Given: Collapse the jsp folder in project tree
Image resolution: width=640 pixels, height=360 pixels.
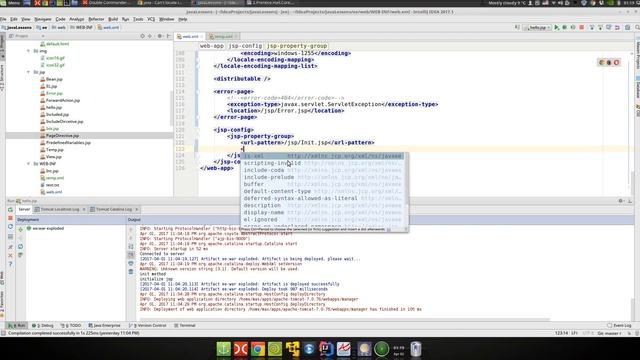Looking at the screenshot, I should pos(29,72).
